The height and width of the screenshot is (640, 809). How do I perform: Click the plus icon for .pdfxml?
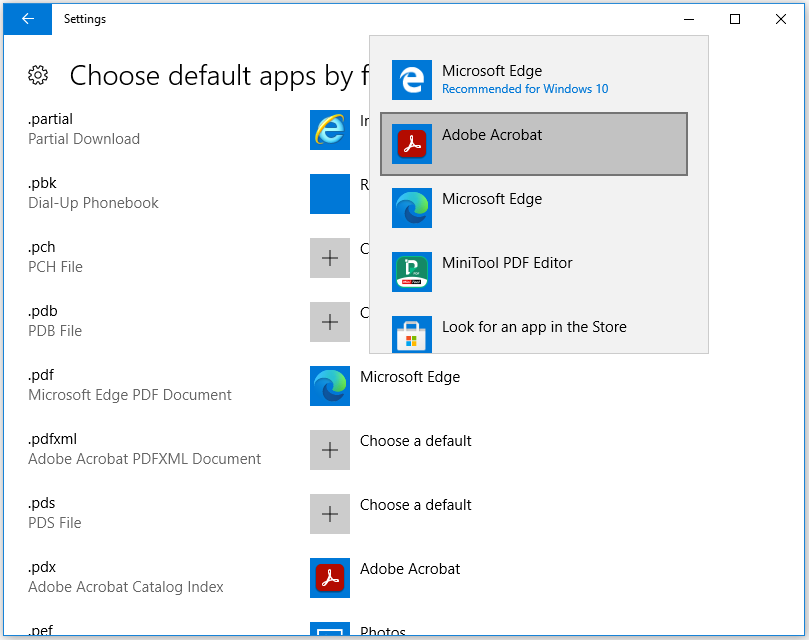click(x=330, y=450)
